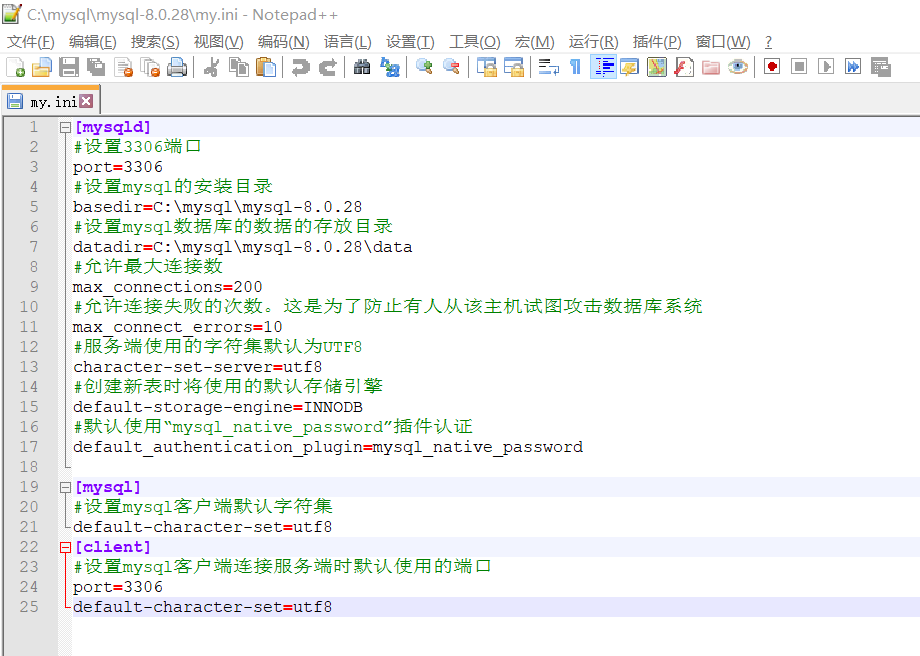Open the 编辑(E) menu

click(92, 42)
